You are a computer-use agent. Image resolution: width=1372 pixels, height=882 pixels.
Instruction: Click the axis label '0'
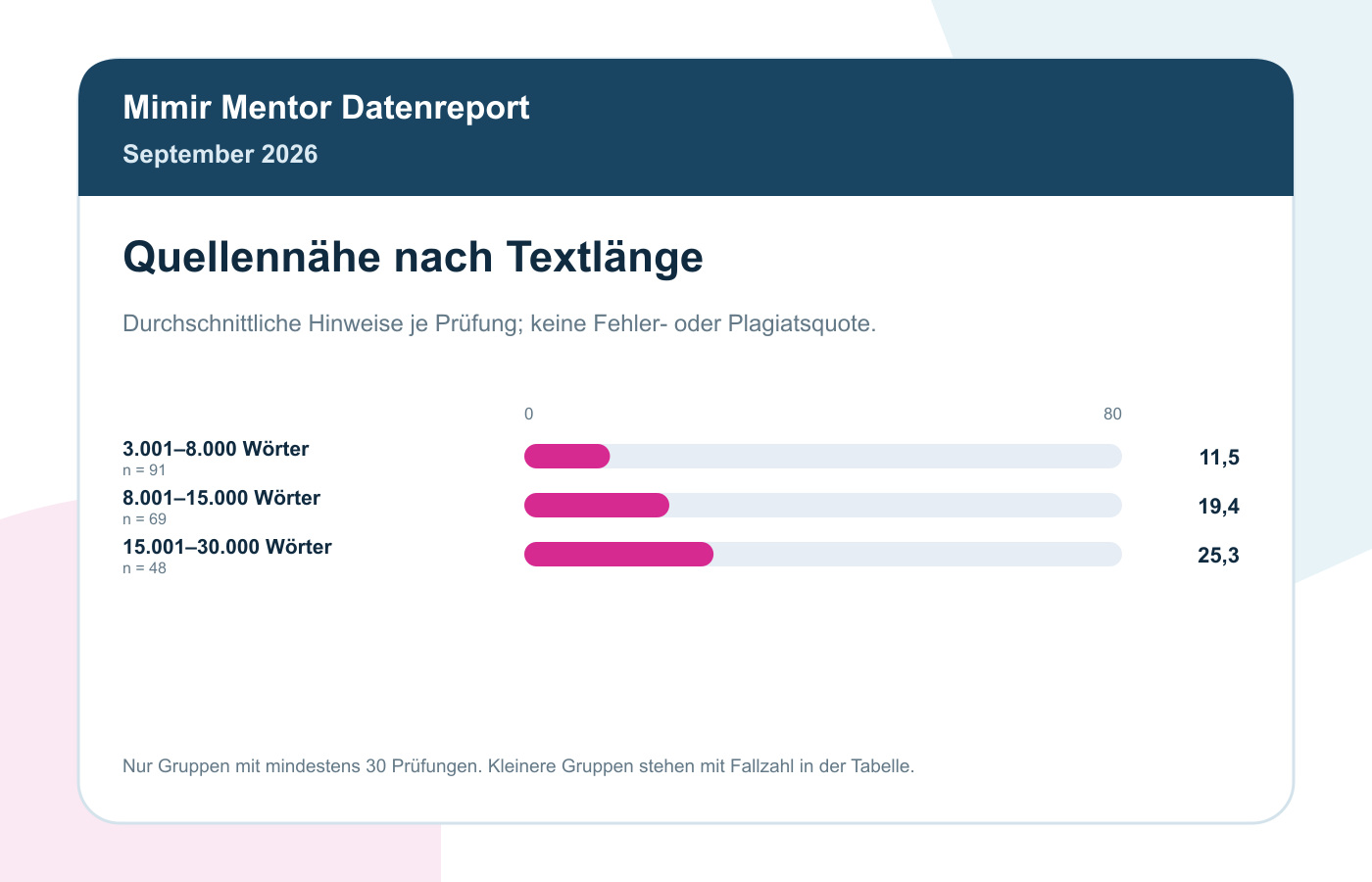coord(529,415)
